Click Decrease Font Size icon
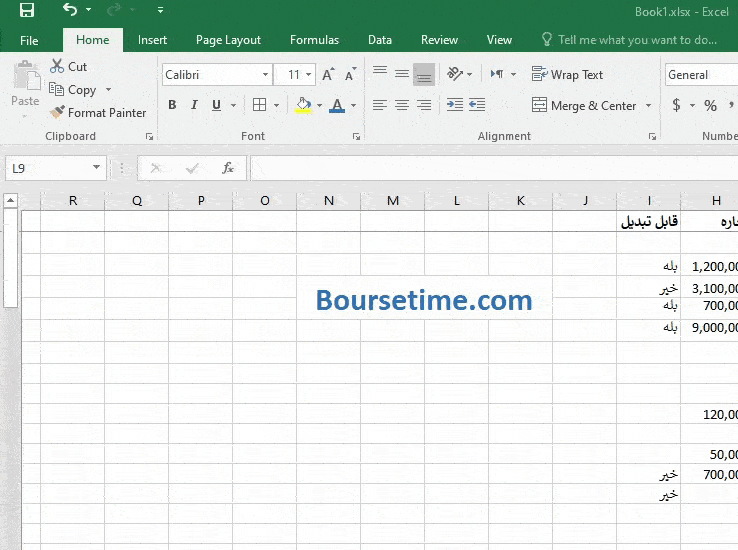The height and width of the screenshot is (550, 738). coord(351,74)
